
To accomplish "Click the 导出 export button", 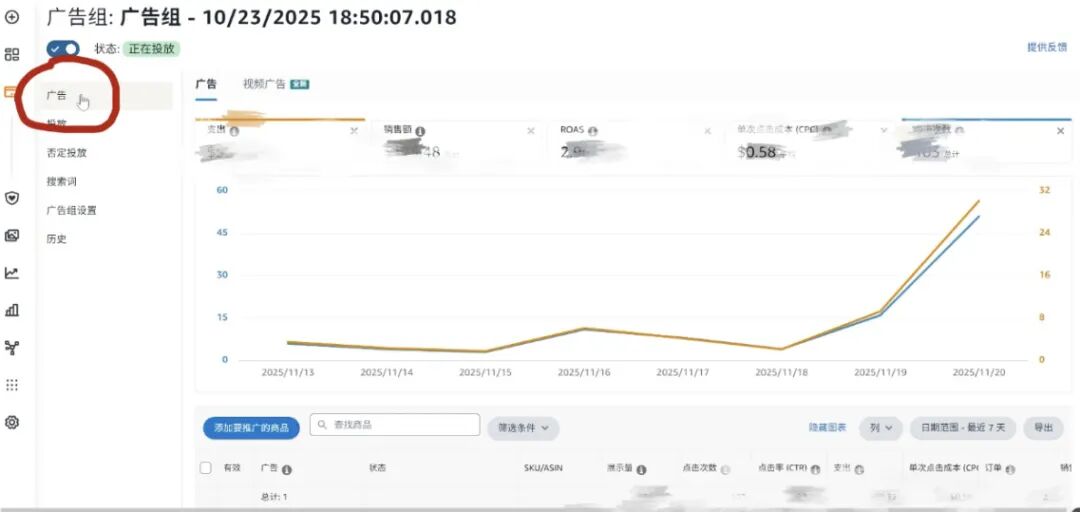I will 1043,428.
